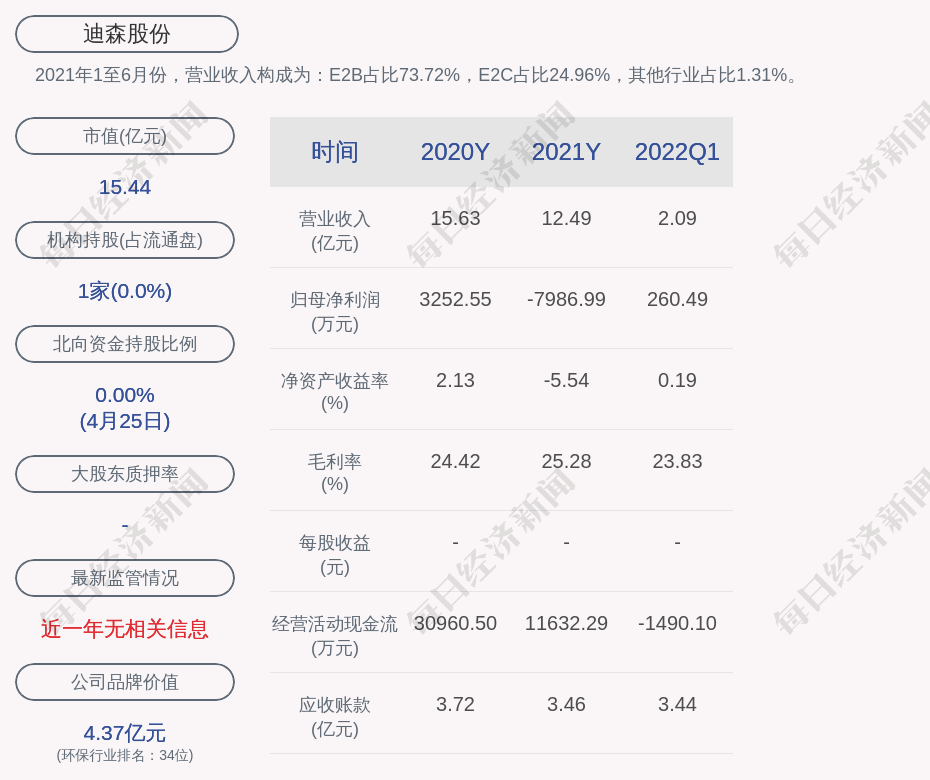Click the 每股收益(元) row label
Screen dimensions: 930x780
point(335,555)
